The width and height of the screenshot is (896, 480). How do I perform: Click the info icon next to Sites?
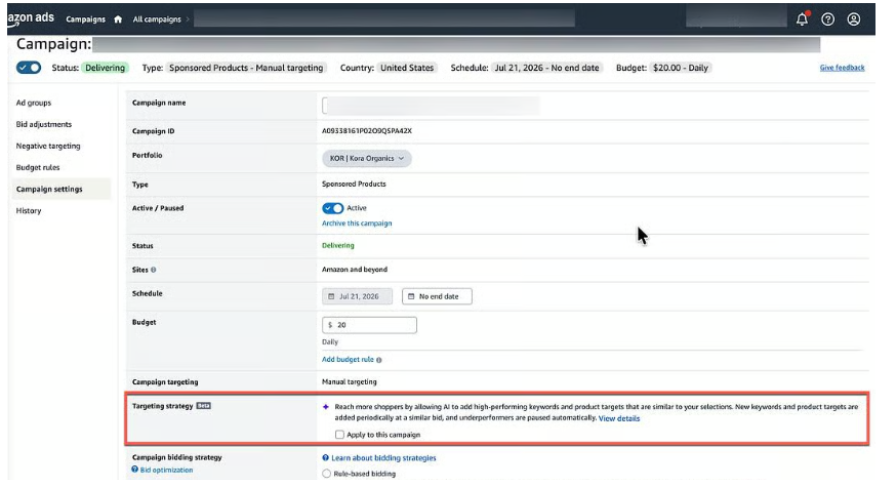(153, 270)
